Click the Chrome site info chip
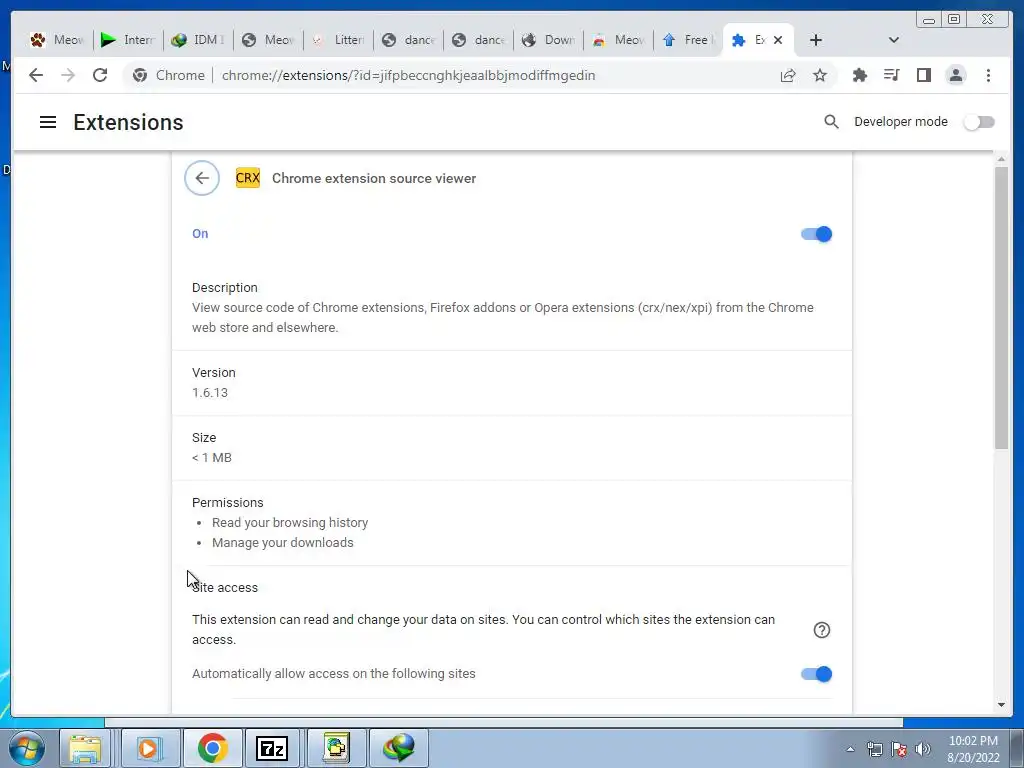 point(168,75)
